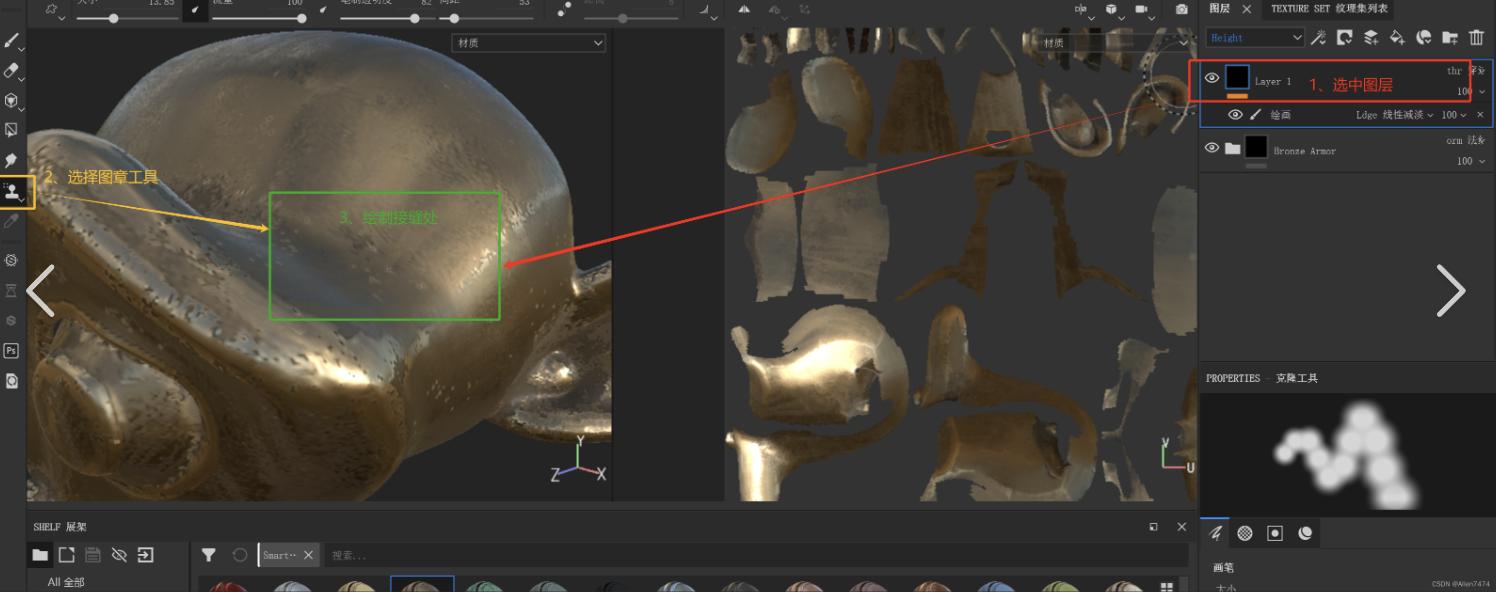Click the brush size slider handle

pos(114,18)
